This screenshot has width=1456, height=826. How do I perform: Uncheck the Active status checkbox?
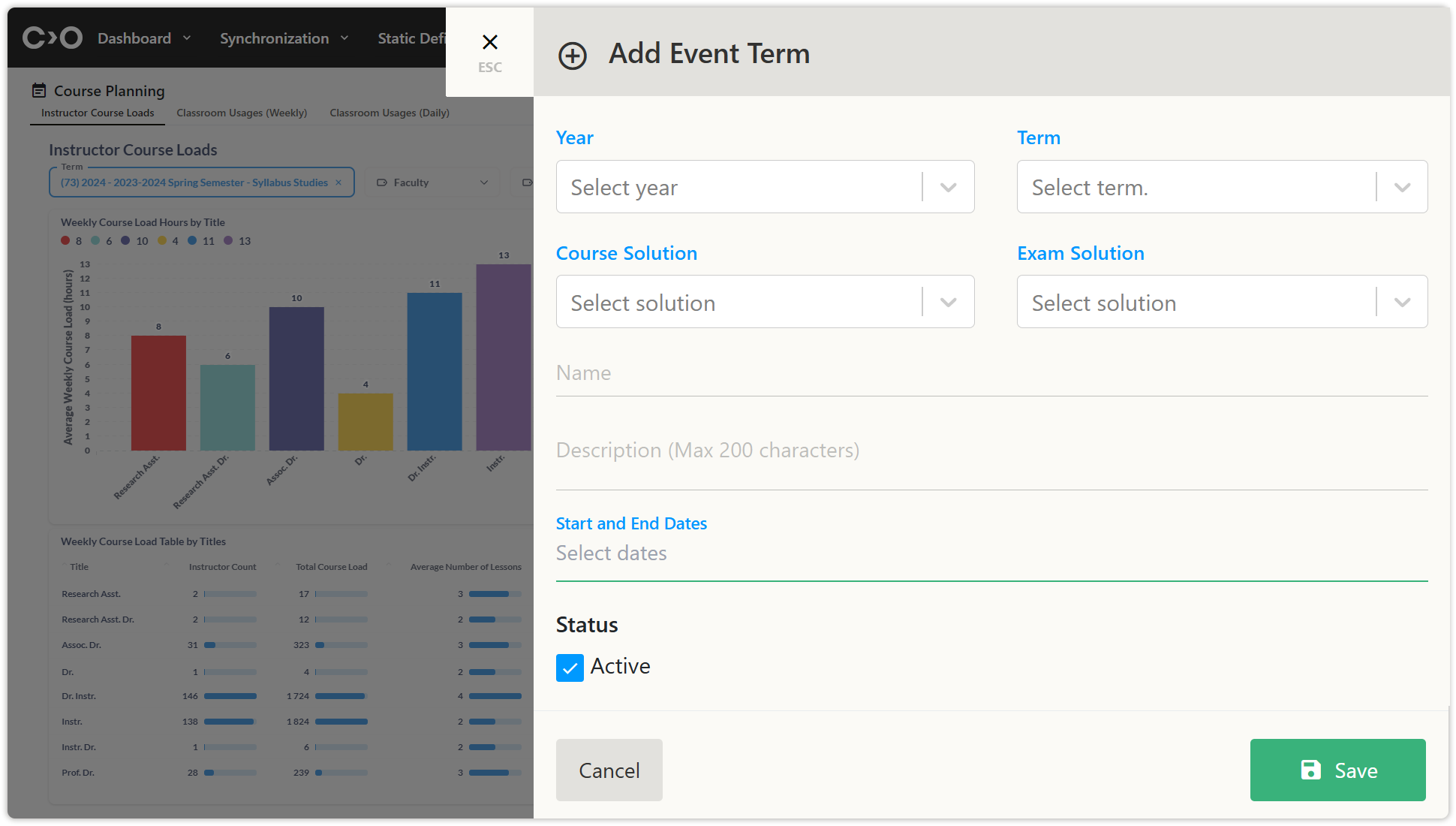point(570,667)
